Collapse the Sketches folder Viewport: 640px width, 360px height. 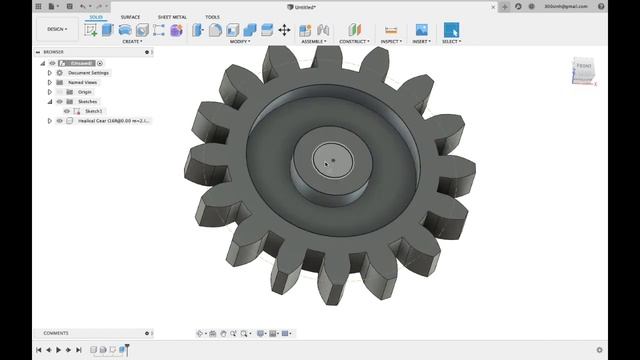point(50,102)
